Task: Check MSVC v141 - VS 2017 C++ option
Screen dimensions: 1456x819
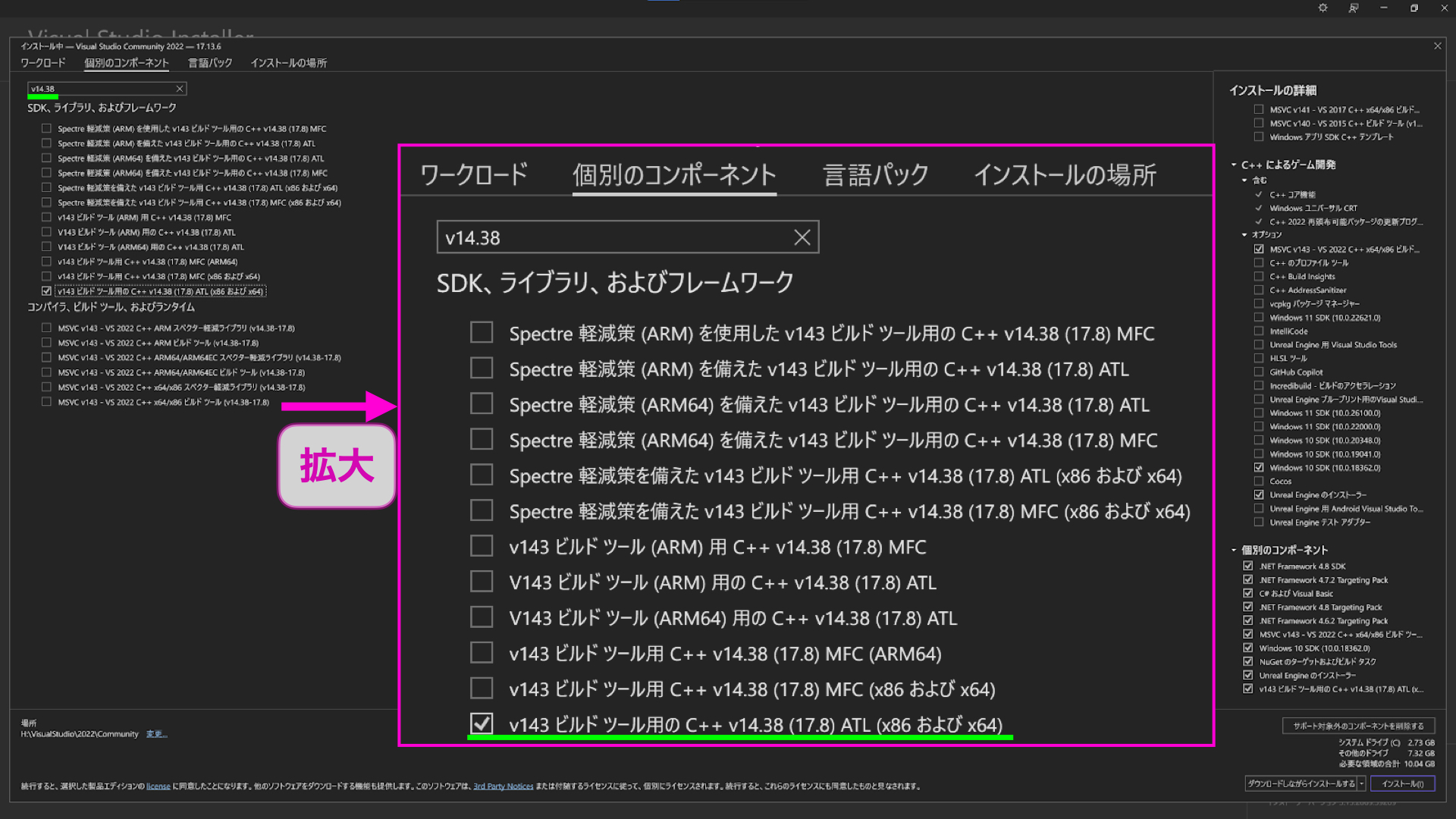Action: click(1259, 109)
